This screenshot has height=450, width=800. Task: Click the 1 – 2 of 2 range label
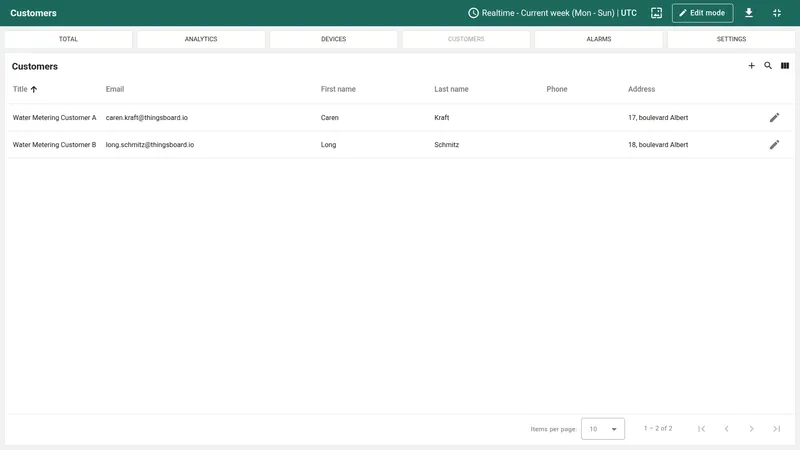coord(658,429)
